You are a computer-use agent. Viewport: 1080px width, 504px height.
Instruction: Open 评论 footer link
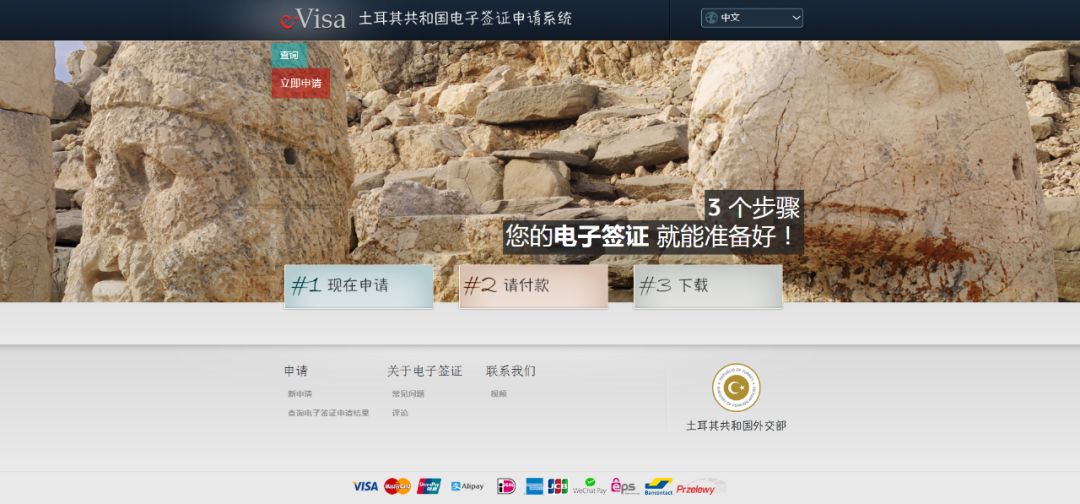pos(400,413)
